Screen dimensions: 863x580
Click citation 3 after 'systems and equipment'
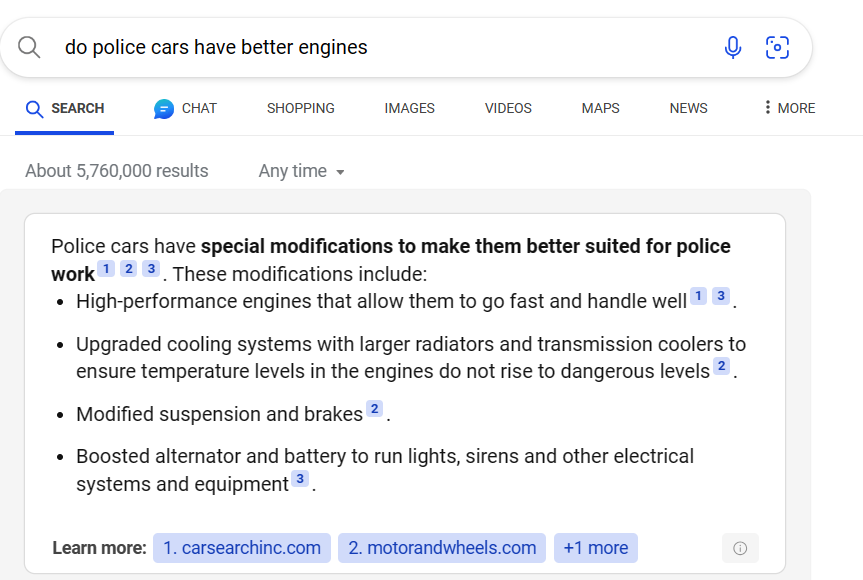(x=300, y=479)
